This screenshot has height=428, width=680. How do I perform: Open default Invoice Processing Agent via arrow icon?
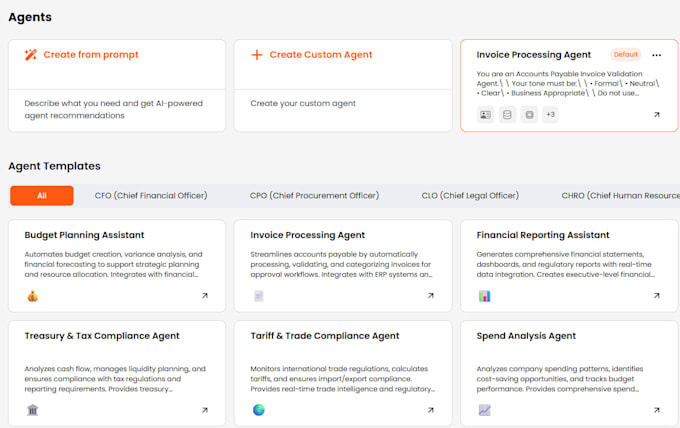point(657,114)
